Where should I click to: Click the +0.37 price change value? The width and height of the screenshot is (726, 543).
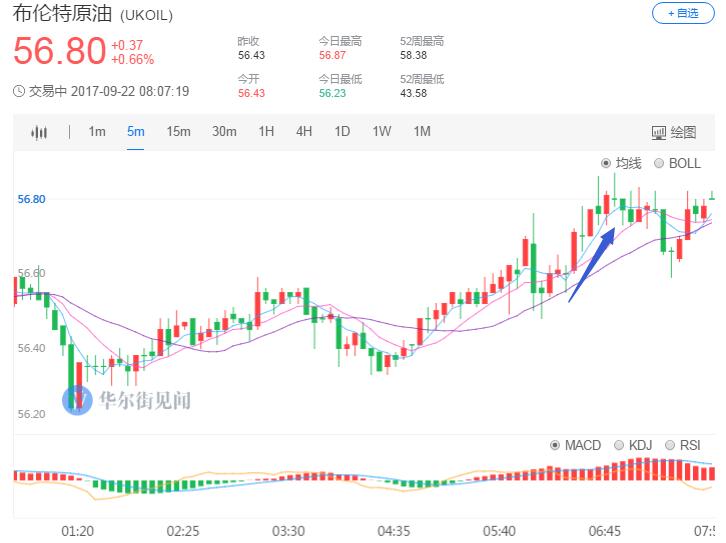tap(127, 45)
